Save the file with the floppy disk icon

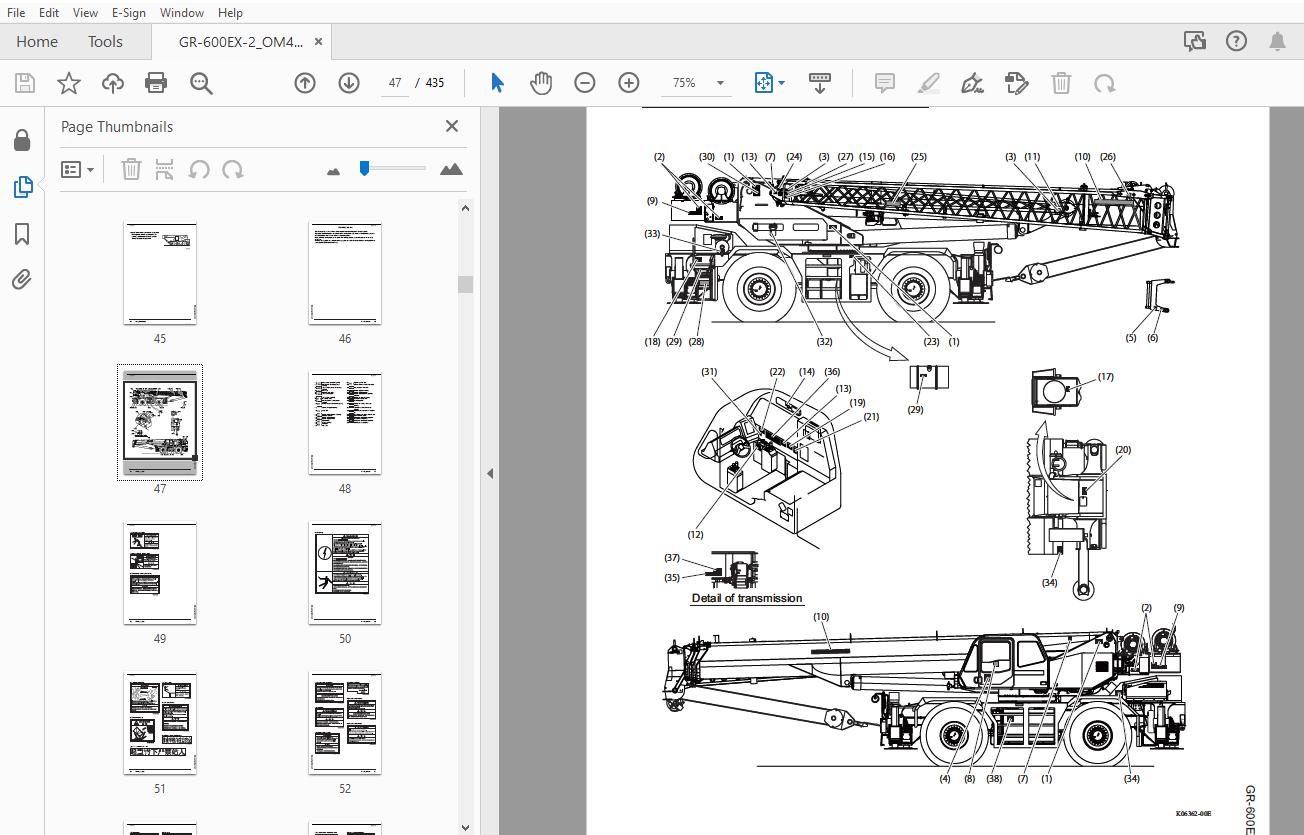[24, 83]
